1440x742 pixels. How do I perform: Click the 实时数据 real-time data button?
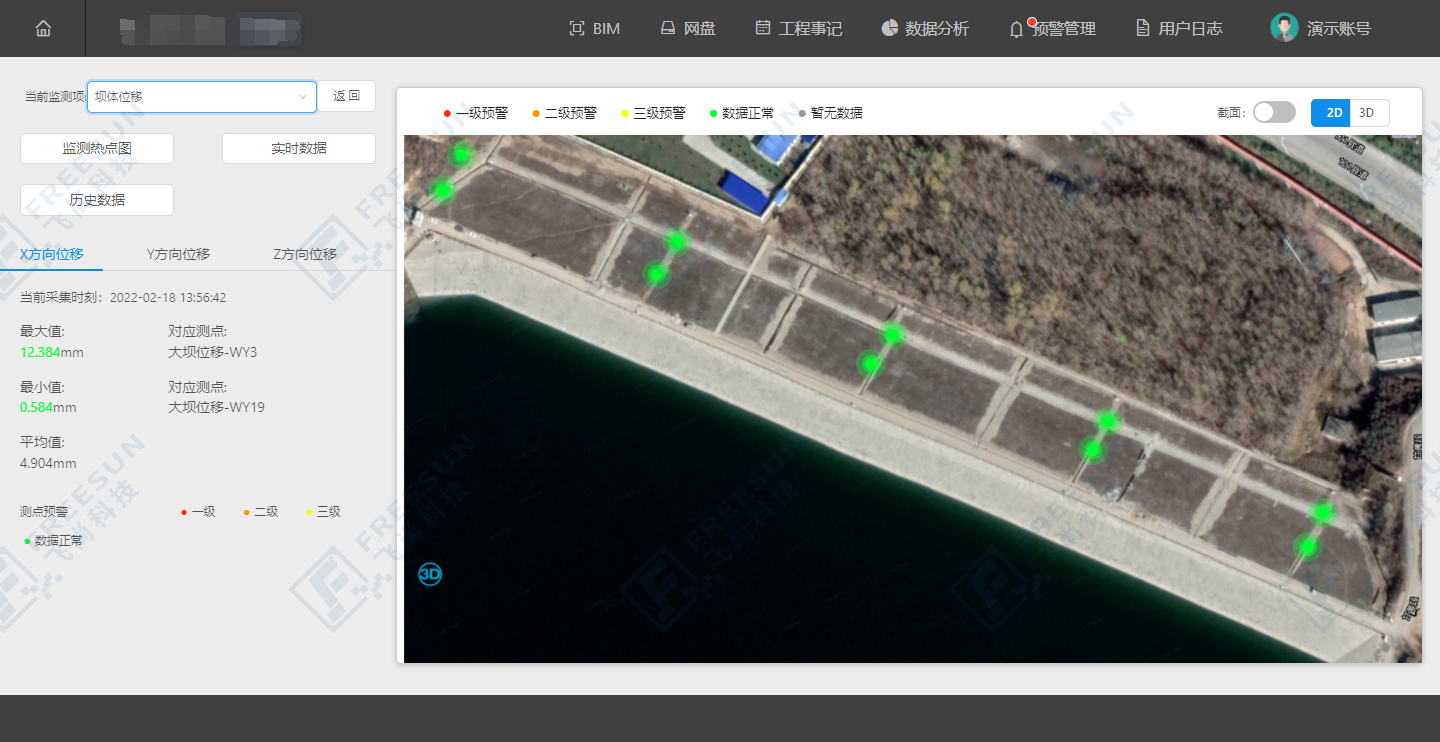point(298,148)
